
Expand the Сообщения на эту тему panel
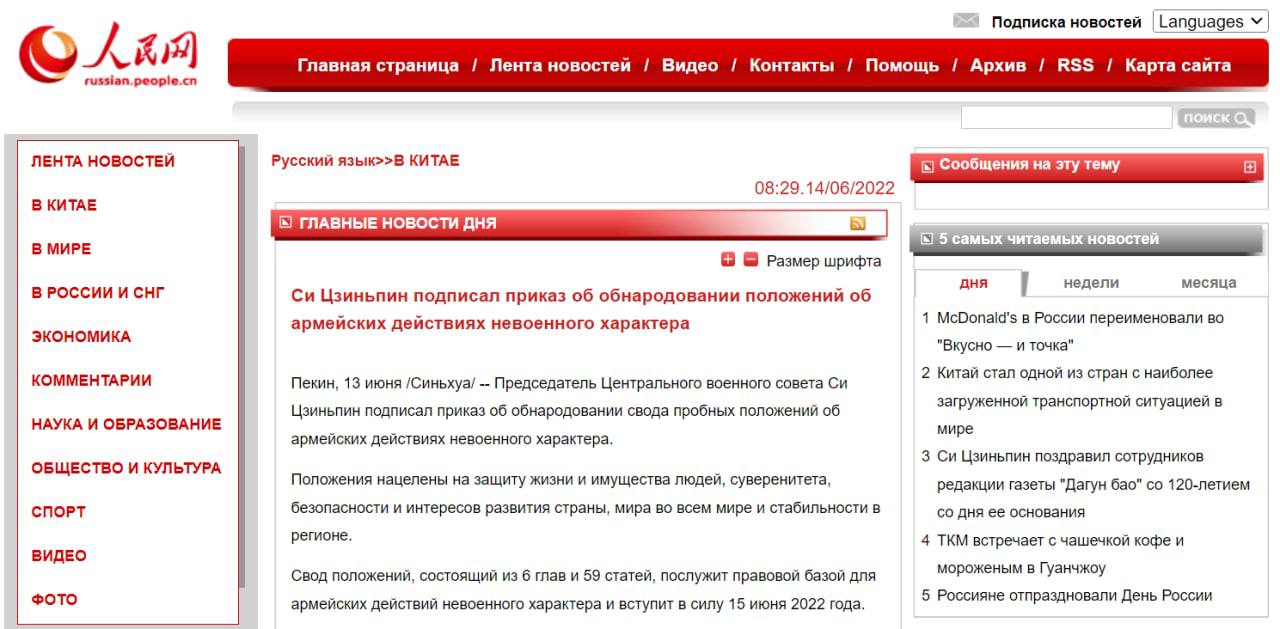pos(1249,167)
